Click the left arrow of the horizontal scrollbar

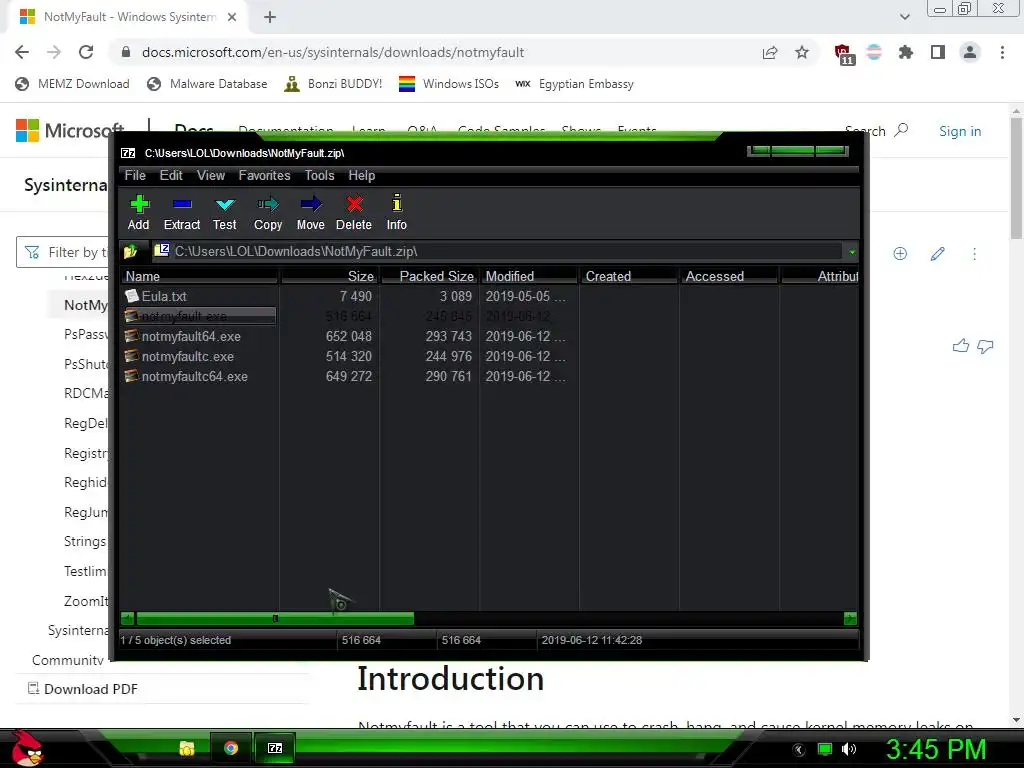click(127, 618)
